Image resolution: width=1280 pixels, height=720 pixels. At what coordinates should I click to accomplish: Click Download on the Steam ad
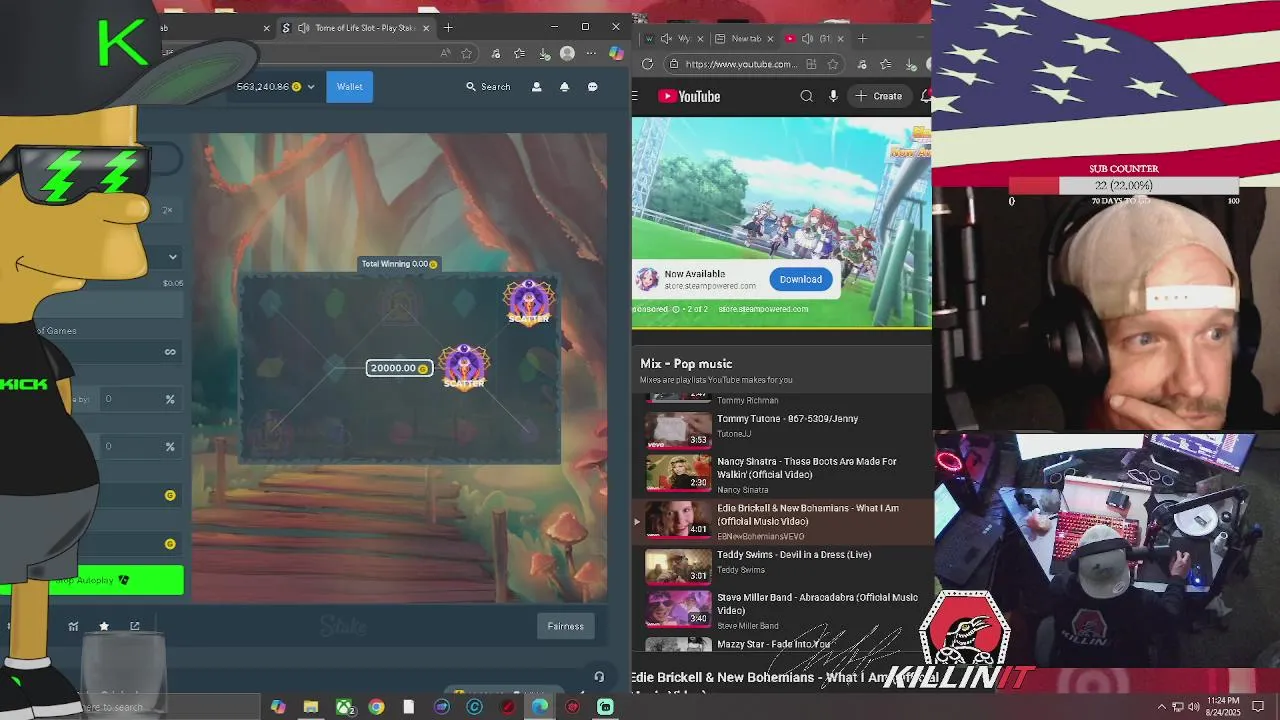[x=800, y=279]
